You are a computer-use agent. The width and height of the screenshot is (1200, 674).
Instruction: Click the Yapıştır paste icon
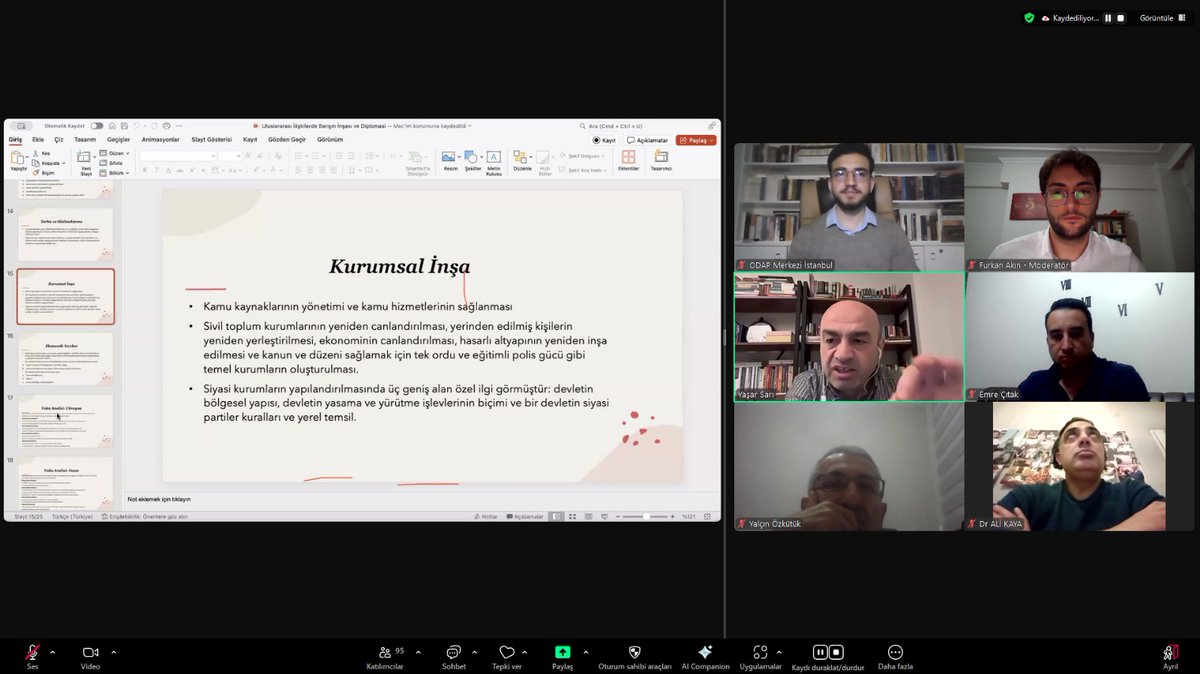(x=18, y=158)
